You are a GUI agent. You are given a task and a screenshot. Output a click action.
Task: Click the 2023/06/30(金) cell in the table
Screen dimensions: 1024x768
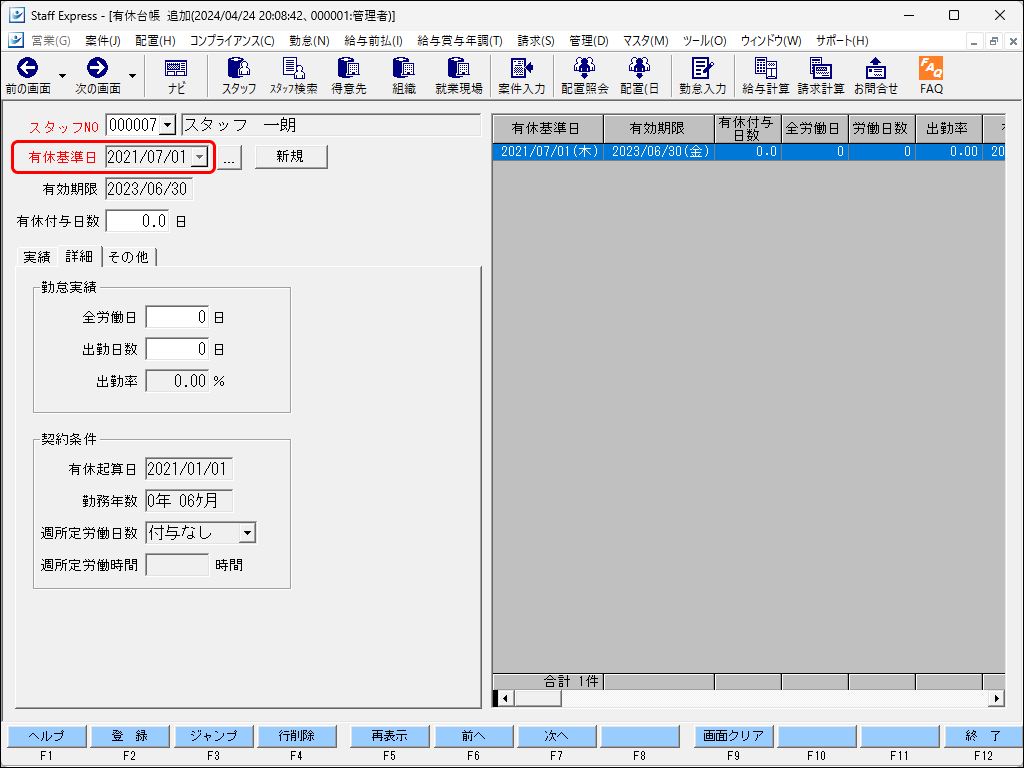click(x=659, y=152)
